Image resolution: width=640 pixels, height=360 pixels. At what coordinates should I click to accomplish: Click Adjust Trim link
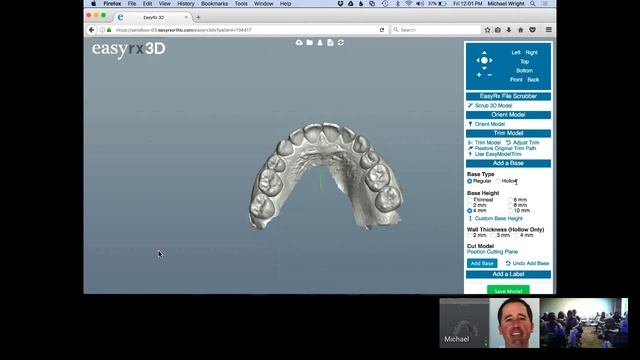[x=523, y=142]
